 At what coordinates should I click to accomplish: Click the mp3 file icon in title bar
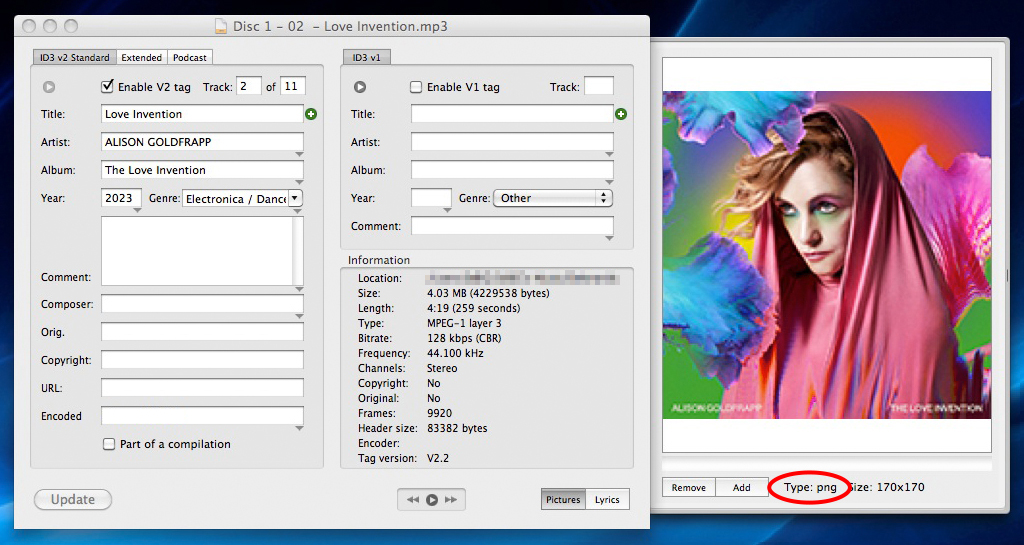coord(222,26)
